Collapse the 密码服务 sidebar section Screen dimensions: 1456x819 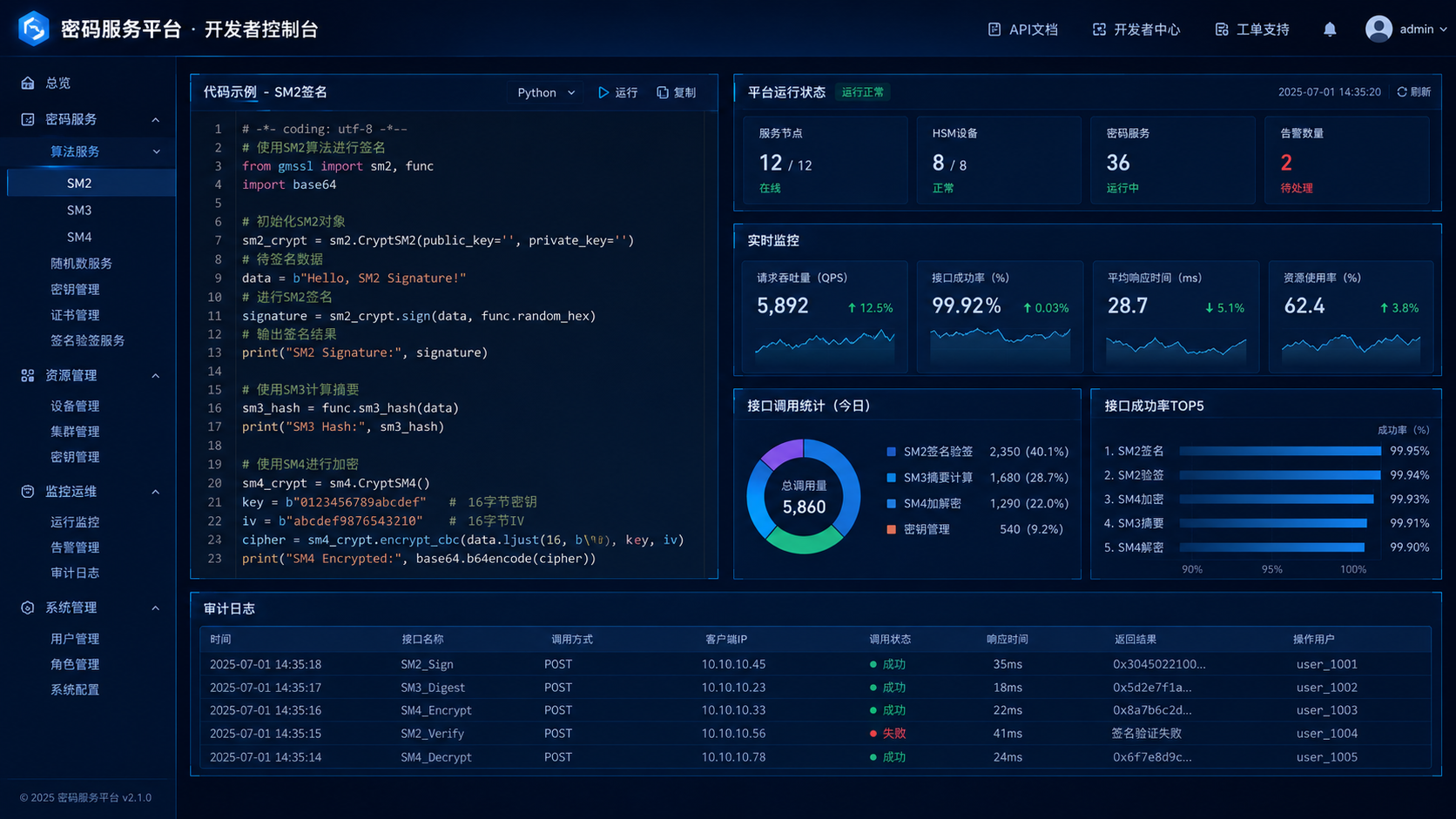click(x=156, y=119)
